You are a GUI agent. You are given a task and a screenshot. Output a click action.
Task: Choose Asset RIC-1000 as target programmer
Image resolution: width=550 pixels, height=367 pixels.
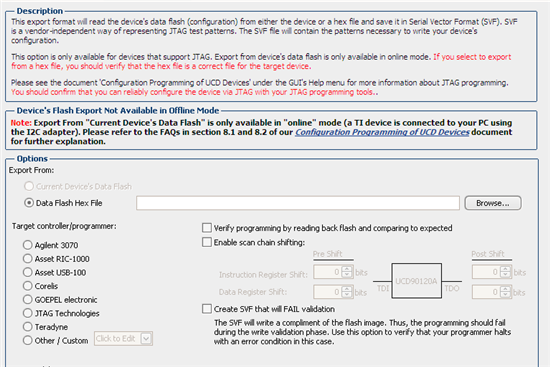27,259
